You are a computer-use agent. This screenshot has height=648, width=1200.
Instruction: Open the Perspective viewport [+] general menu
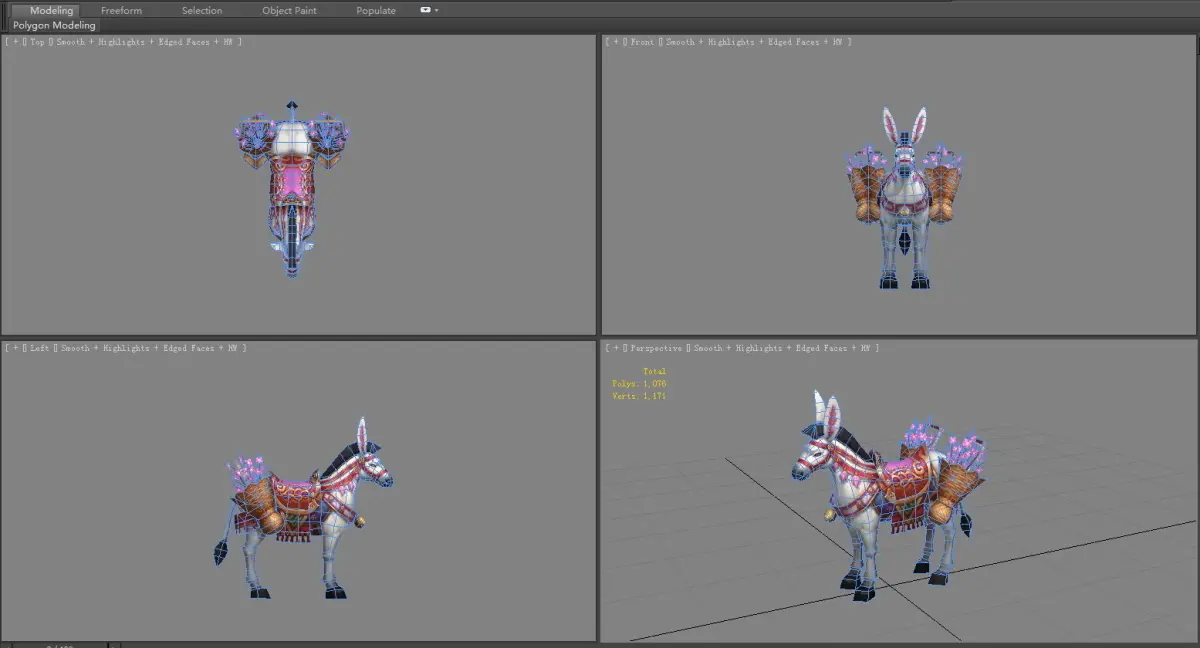pos(615,348)
